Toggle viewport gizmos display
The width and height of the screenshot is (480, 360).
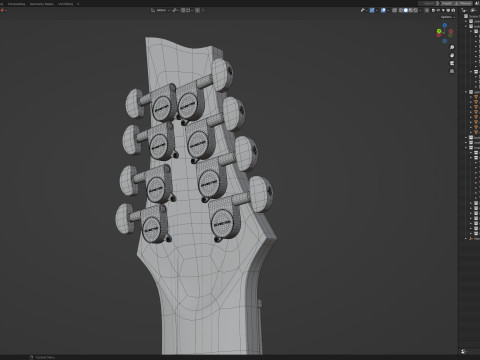coord(372,10)
